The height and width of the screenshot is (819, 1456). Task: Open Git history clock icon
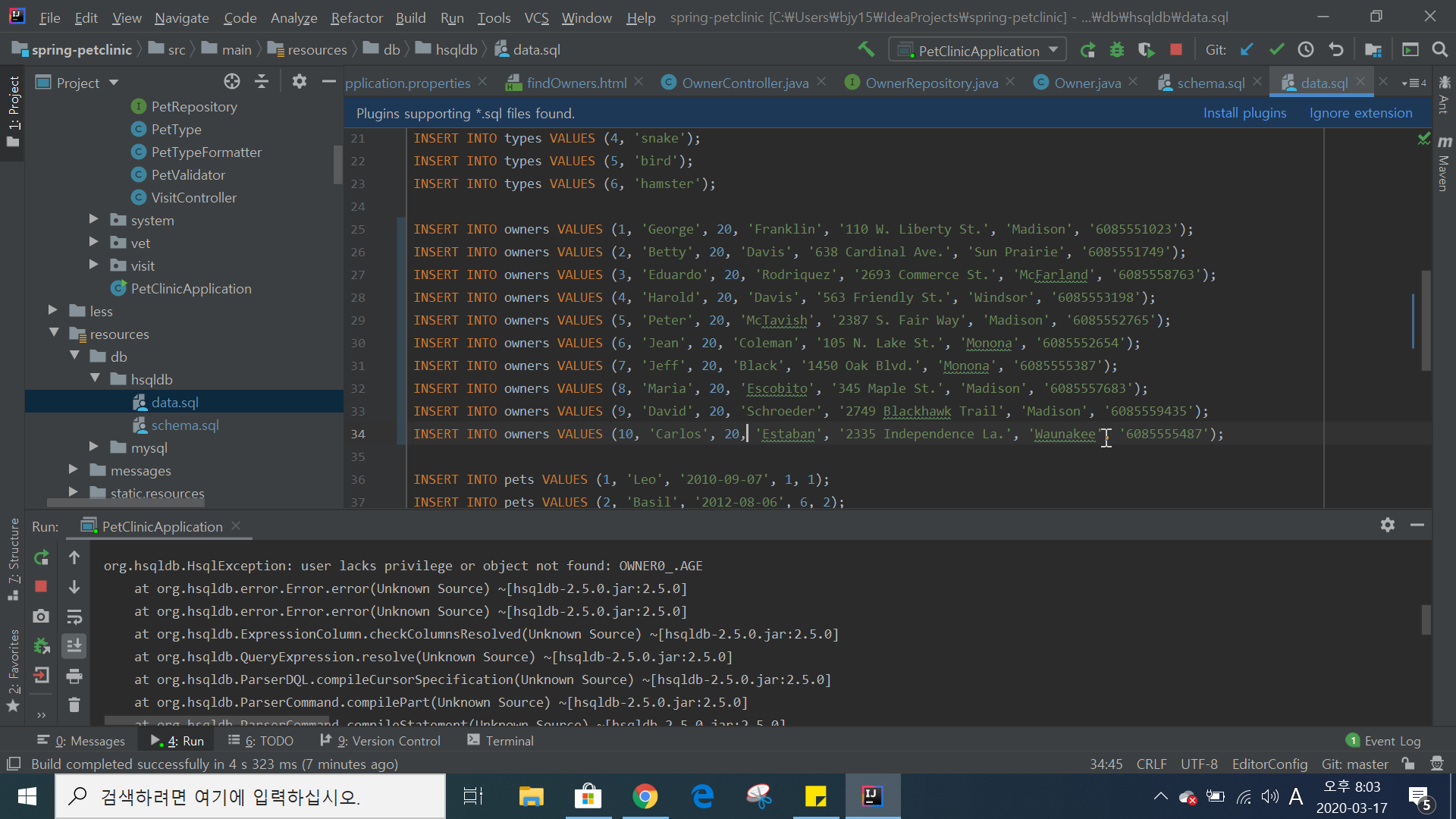1306,50
